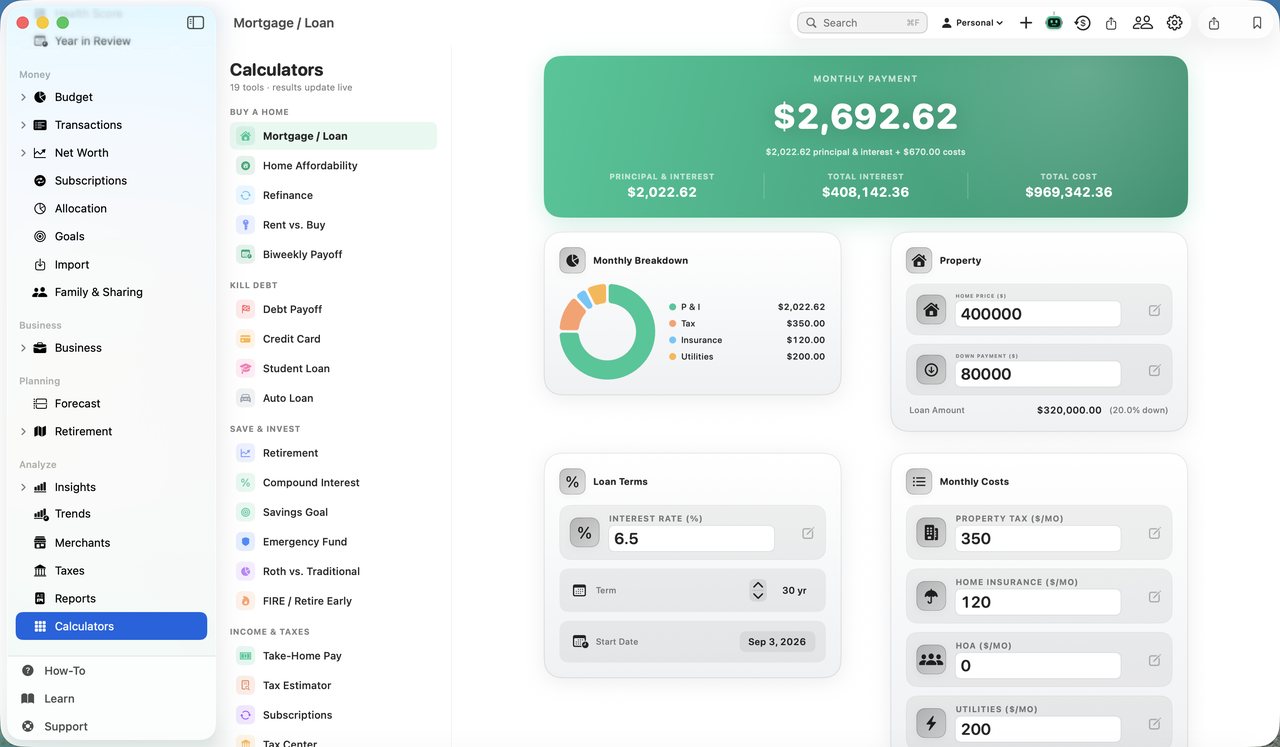Open the settings gear icon
Image resolution: width=1280 pixels, height=747 pixels.
[1175, 22]
